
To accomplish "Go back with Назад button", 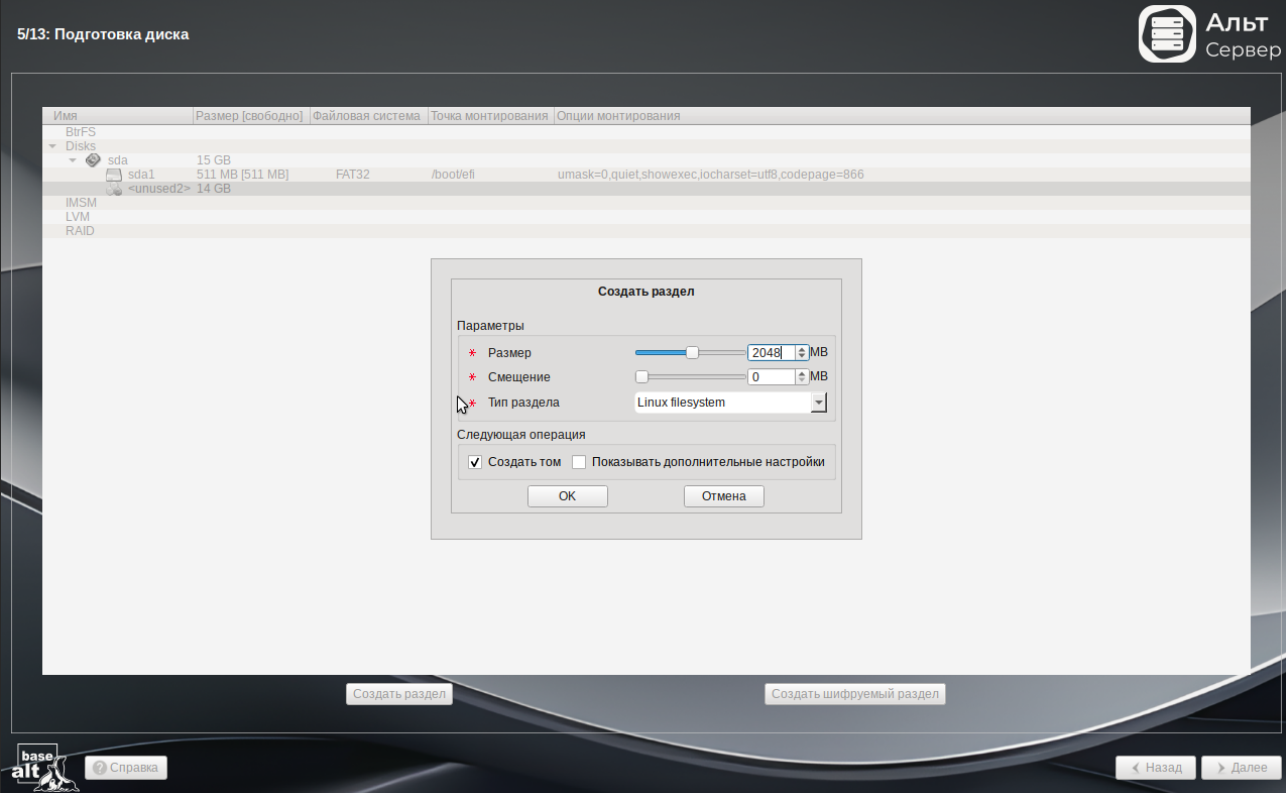I will [x=1156, y=768].
